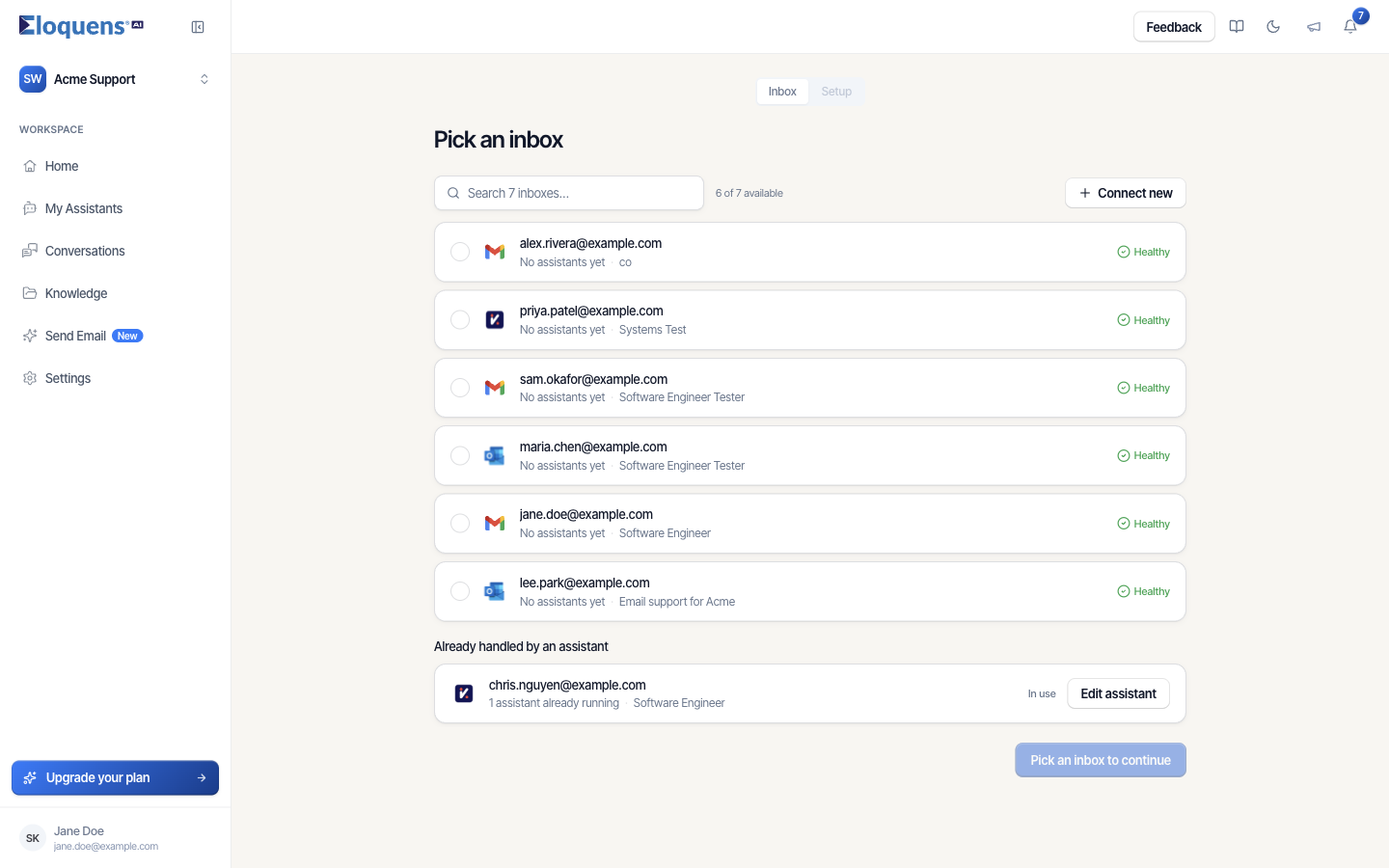1389x868 pixels.
Task: Click Edit assistant for chris.nguyen
Action: pyautogui.click(x=1118, y=693)
